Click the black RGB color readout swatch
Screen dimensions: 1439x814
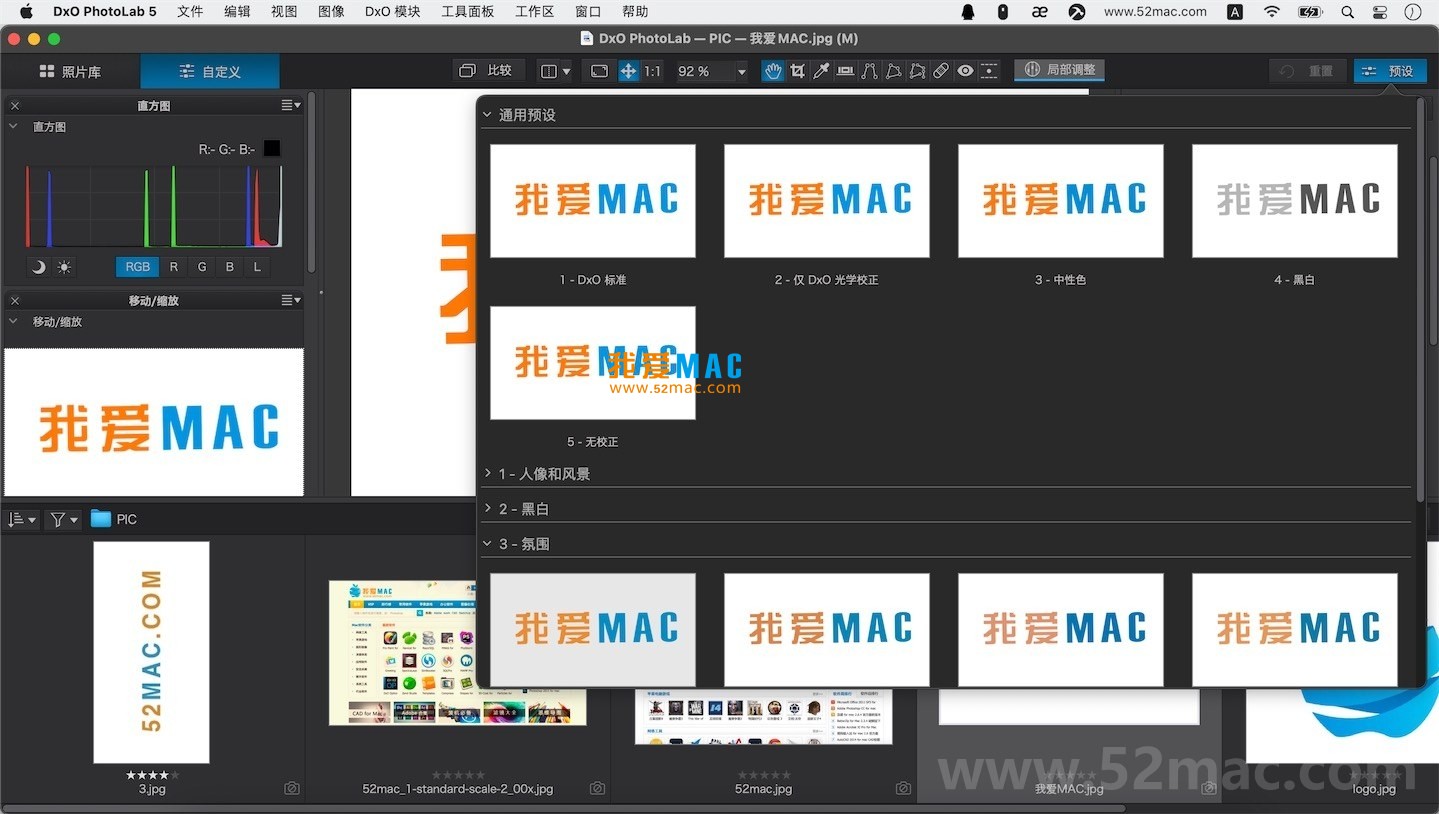click(x=271, y=149)
